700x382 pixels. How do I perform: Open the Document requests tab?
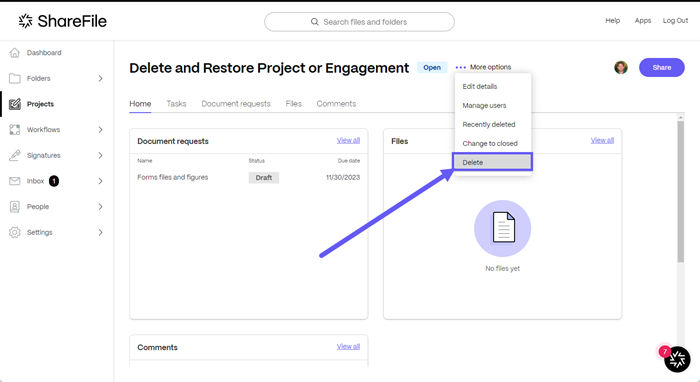236,104
